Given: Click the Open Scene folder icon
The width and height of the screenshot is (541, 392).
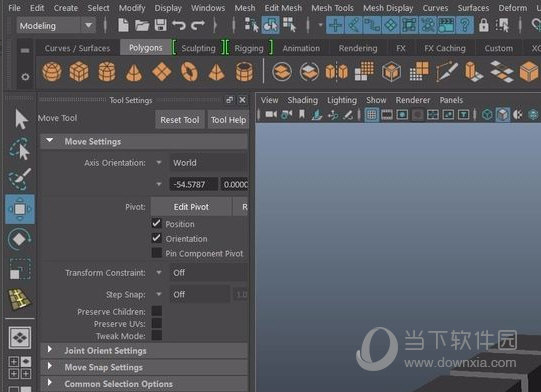Looking at the screenshot, I should [142, 25].
